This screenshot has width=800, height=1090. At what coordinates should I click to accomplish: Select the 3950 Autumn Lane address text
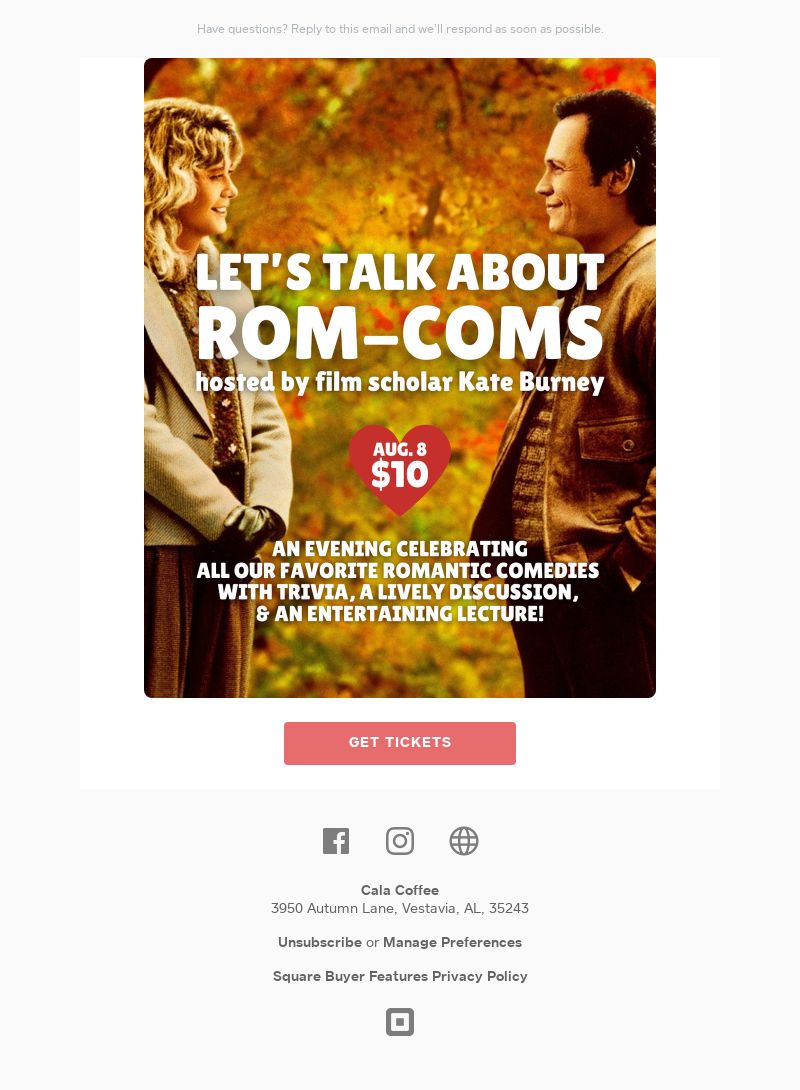(x=400, y=909)
